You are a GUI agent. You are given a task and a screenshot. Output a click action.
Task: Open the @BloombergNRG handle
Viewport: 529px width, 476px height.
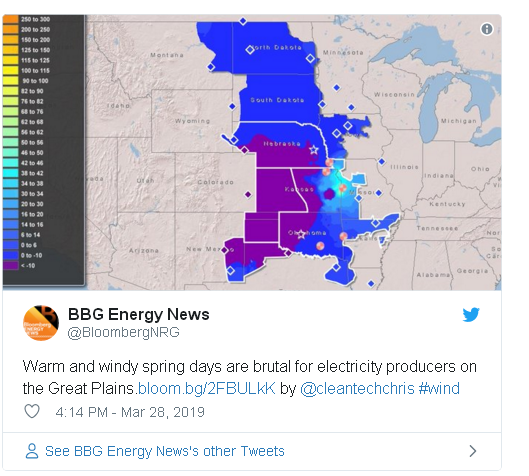click(x=123, y=332)
